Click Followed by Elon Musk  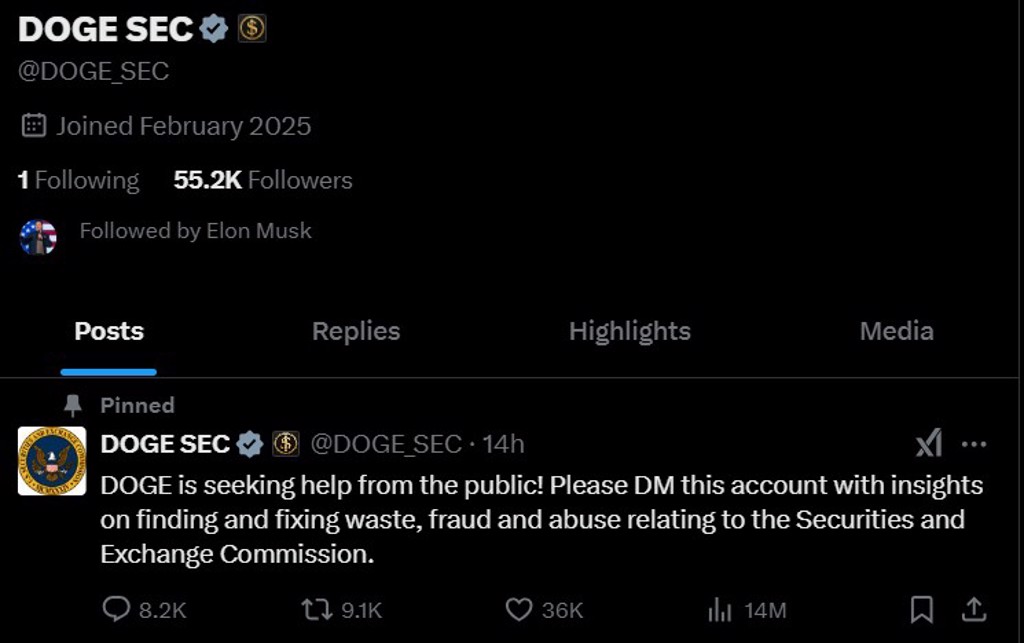(x=197, y=230)
